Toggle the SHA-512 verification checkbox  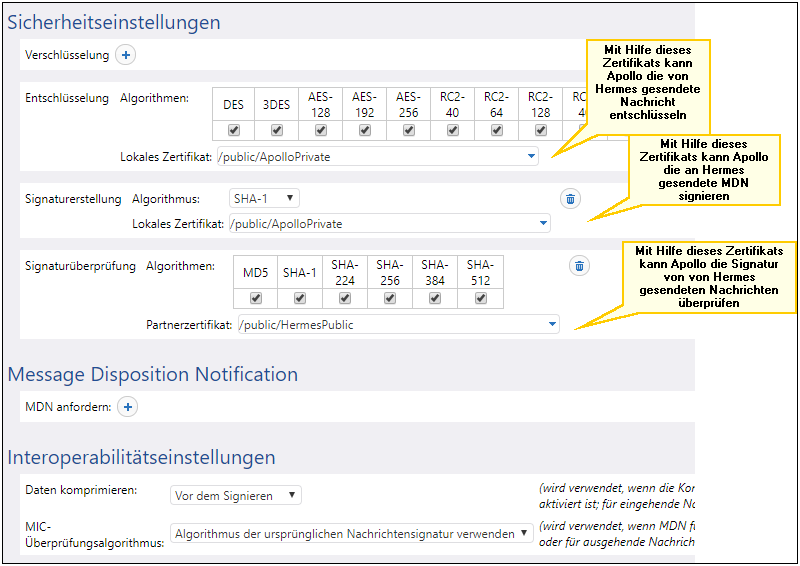point(480,298)
